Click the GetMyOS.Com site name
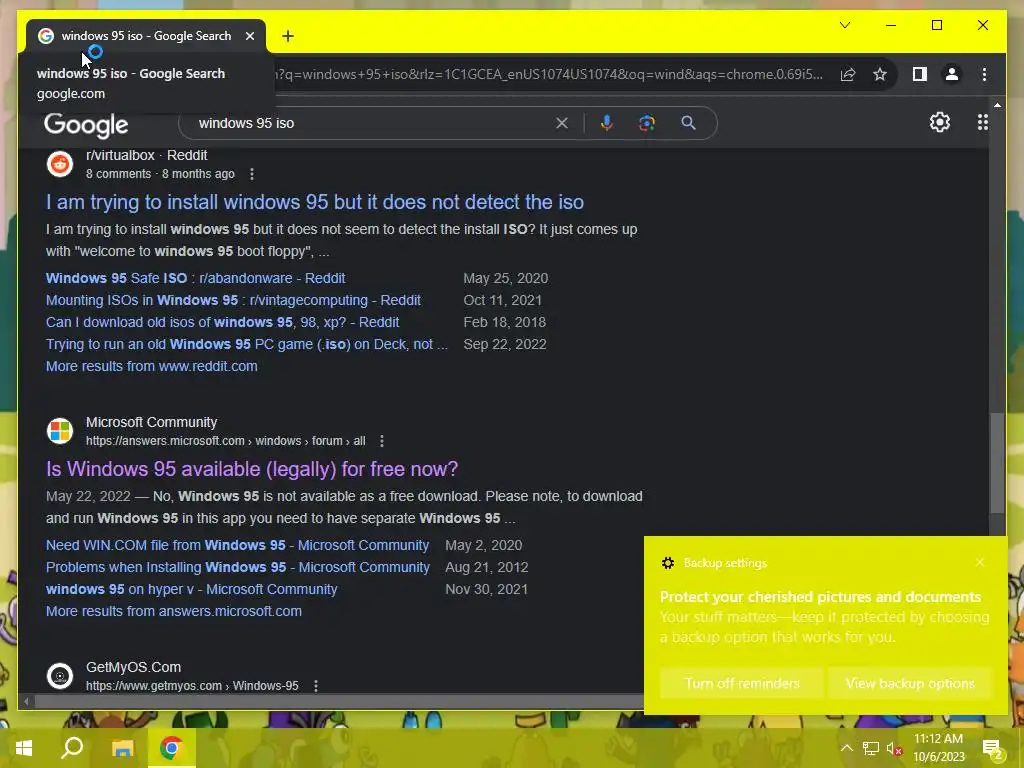Screen dimensions: 1024x768 click(x=133, y=667)
